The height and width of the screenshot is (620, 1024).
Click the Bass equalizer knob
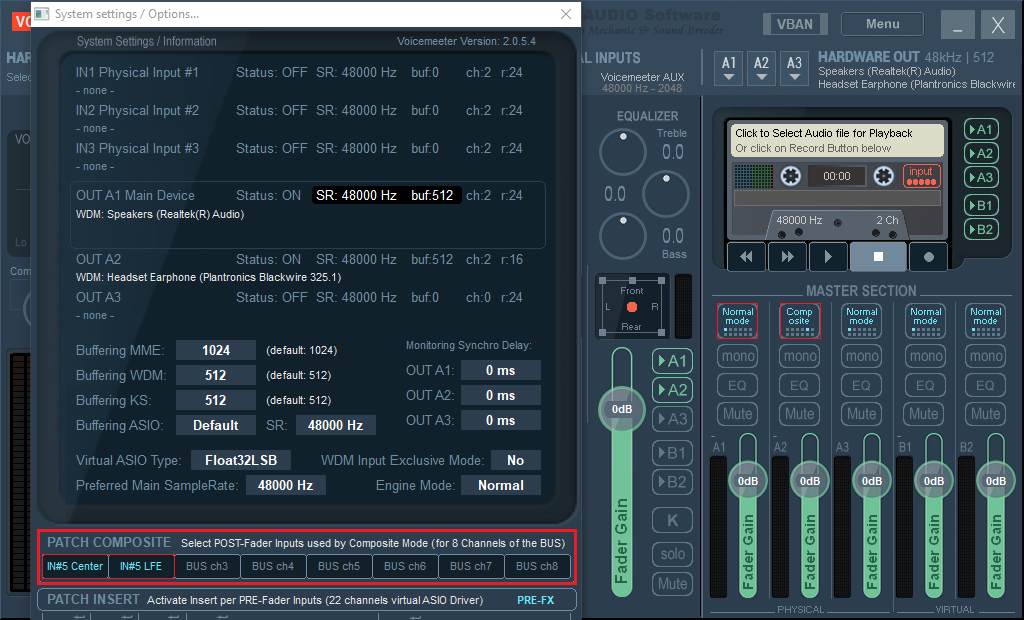622,236
